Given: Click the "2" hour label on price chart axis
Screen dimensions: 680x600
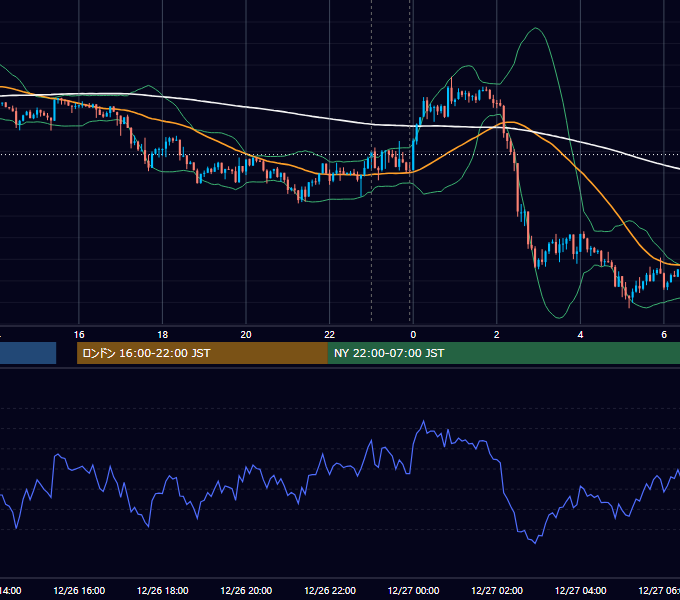Looking at the screenshot, I should pyautogui.click(x=497, y=335).
